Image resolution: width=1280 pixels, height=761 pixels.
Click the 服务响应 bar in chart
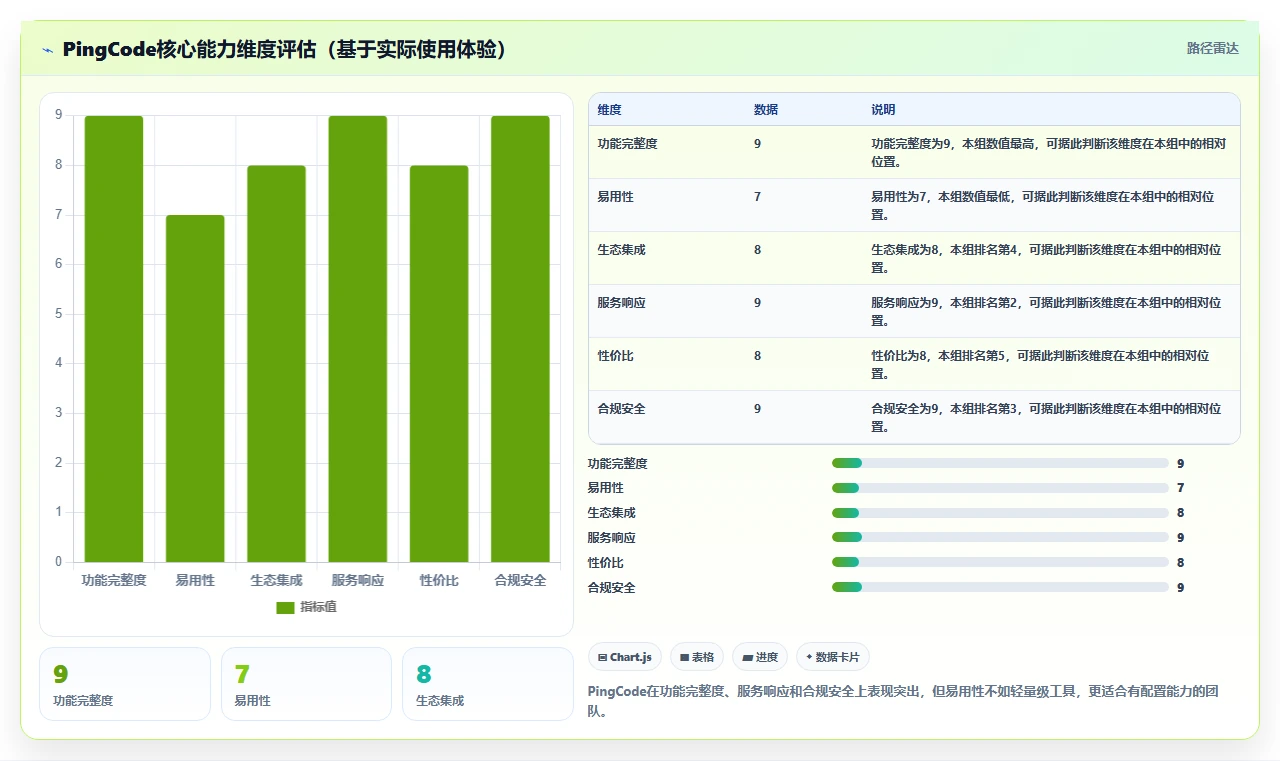(x=358, y=339)
